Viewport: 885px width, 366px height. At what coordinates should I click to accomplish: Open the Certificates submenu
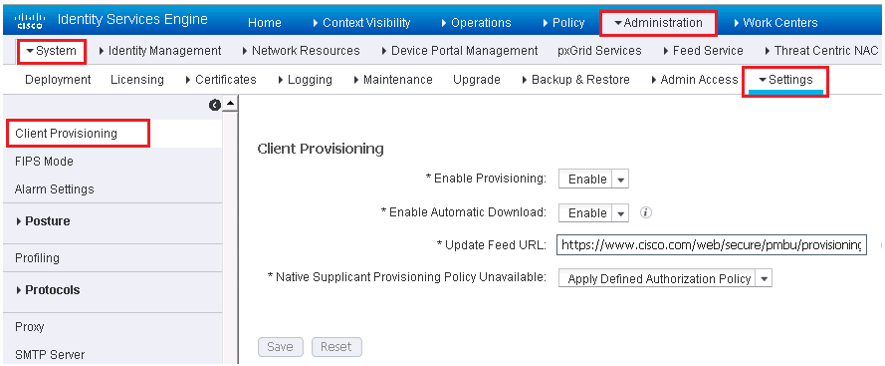(221, 80)
